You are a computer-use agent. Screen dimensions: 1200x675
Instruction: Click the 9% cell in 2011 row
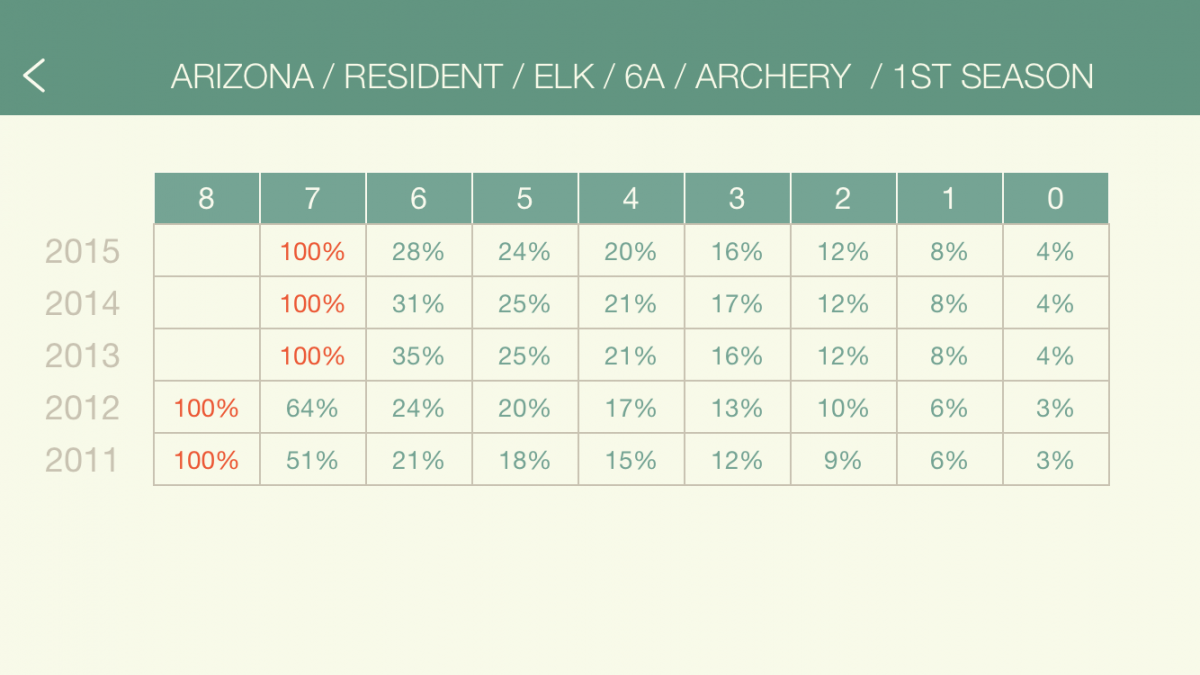point(843,460)
